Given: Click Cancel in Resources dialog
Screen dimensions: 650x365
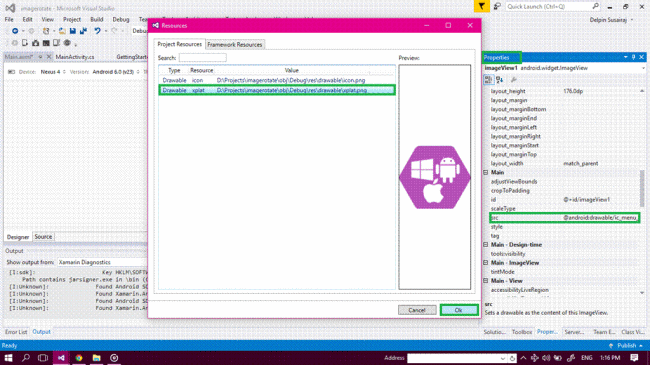Looking at the screenshot, I should (x=417, y=310).
